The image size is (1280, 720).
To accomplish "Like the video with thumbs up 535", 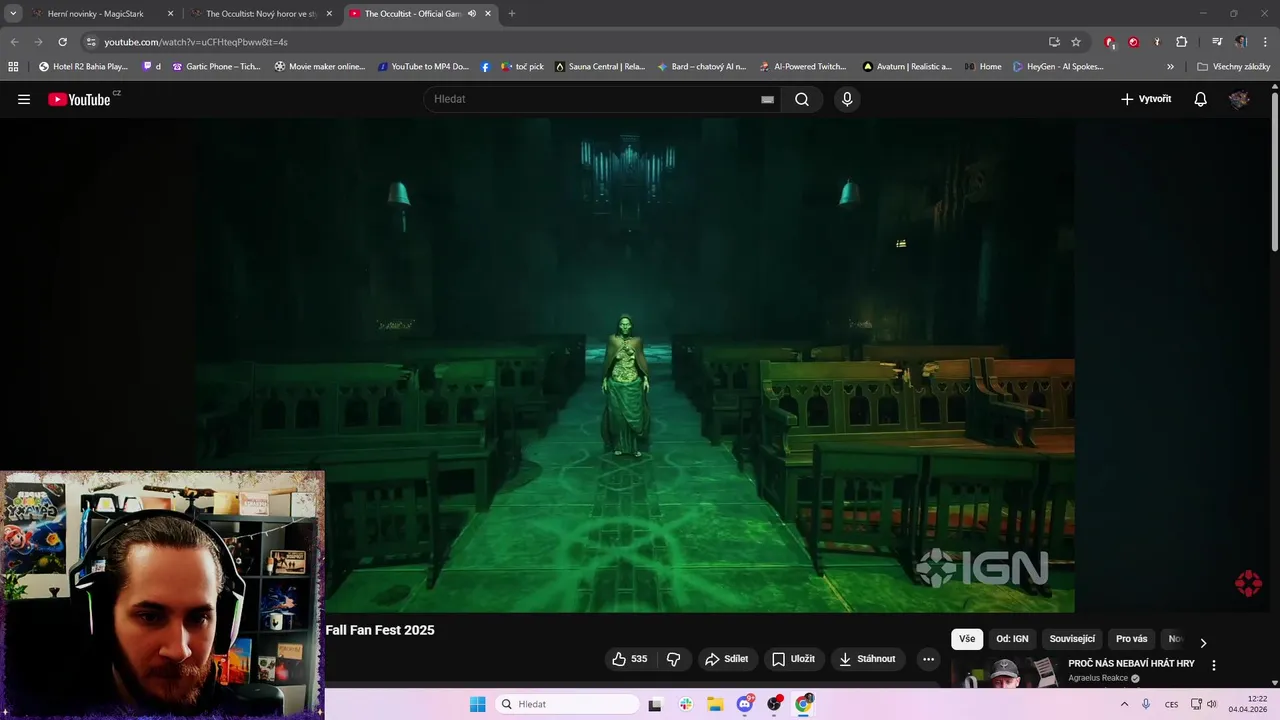I will pos(630,659).
